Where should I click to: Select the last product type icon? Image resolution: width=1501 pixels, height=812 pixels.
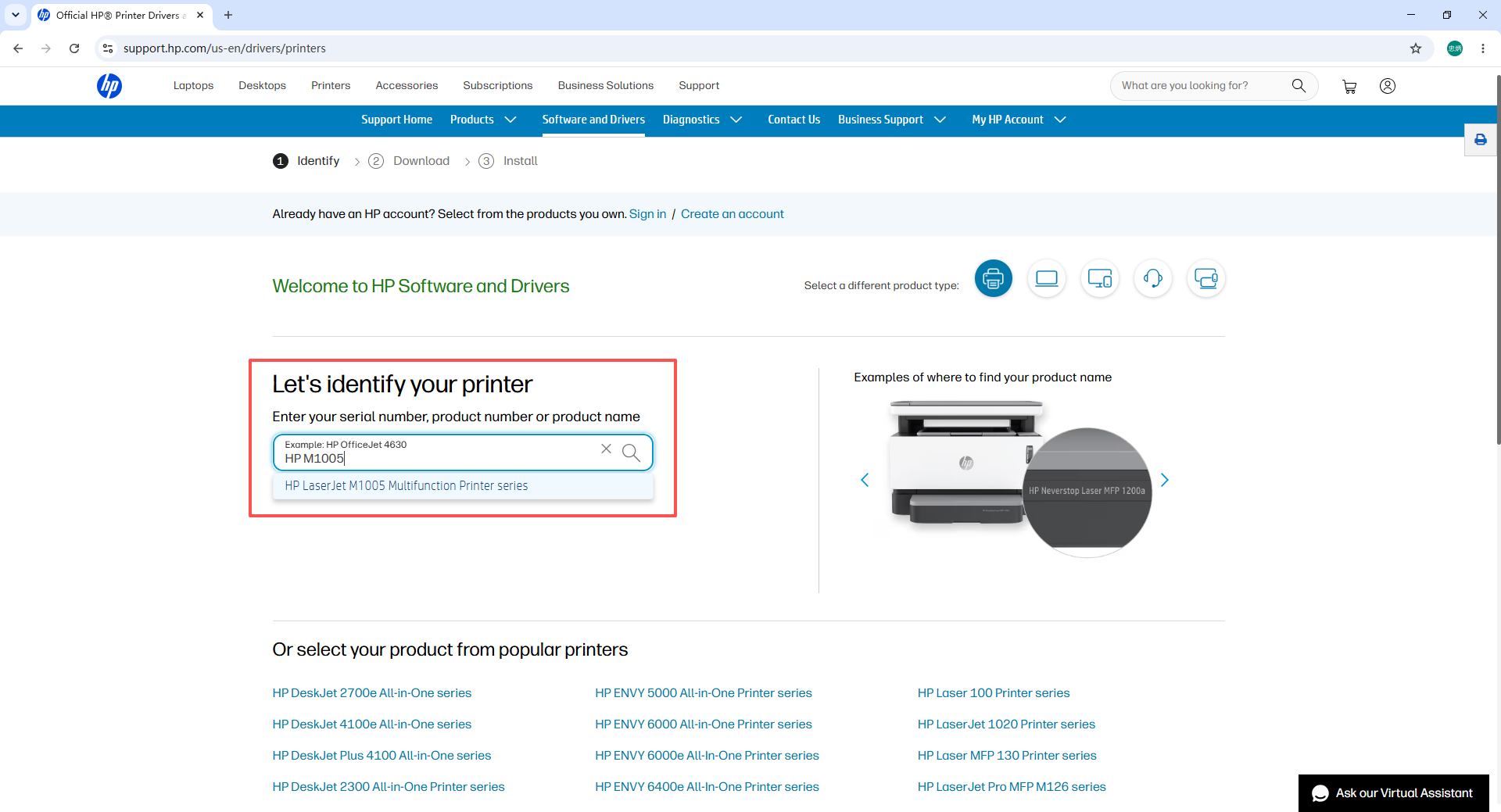(1206, 278)
